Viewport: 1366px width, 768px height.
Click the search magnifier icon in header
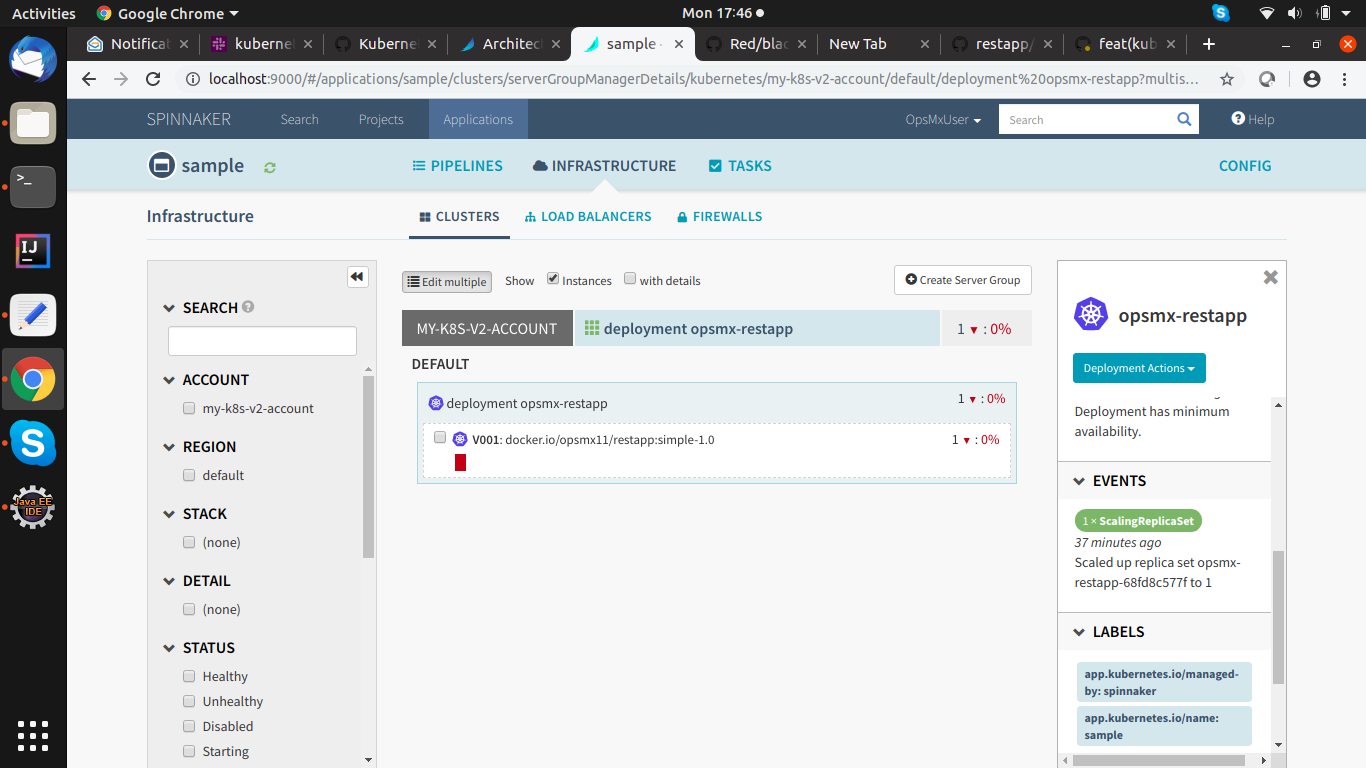click(x=1184, y=119)
